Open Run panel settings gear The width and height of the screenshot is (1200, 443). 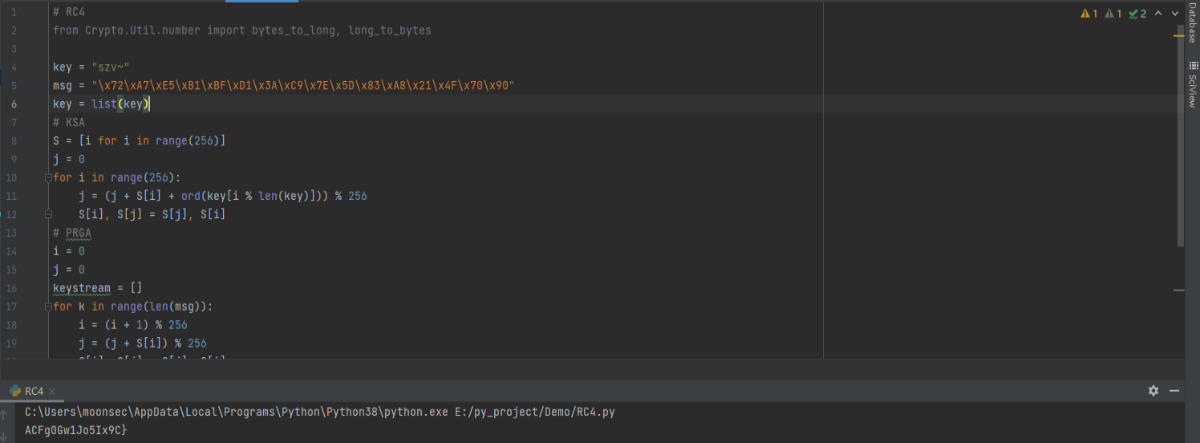click(1153, 390)
